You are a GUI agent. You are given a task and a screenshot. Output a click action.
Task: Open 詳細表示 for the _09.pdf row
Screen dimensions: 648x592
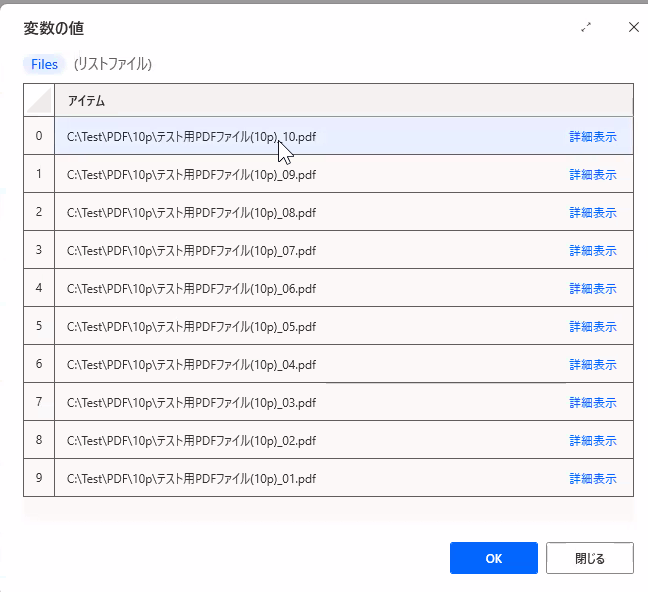pyautogui.click(x=593, y=175)
